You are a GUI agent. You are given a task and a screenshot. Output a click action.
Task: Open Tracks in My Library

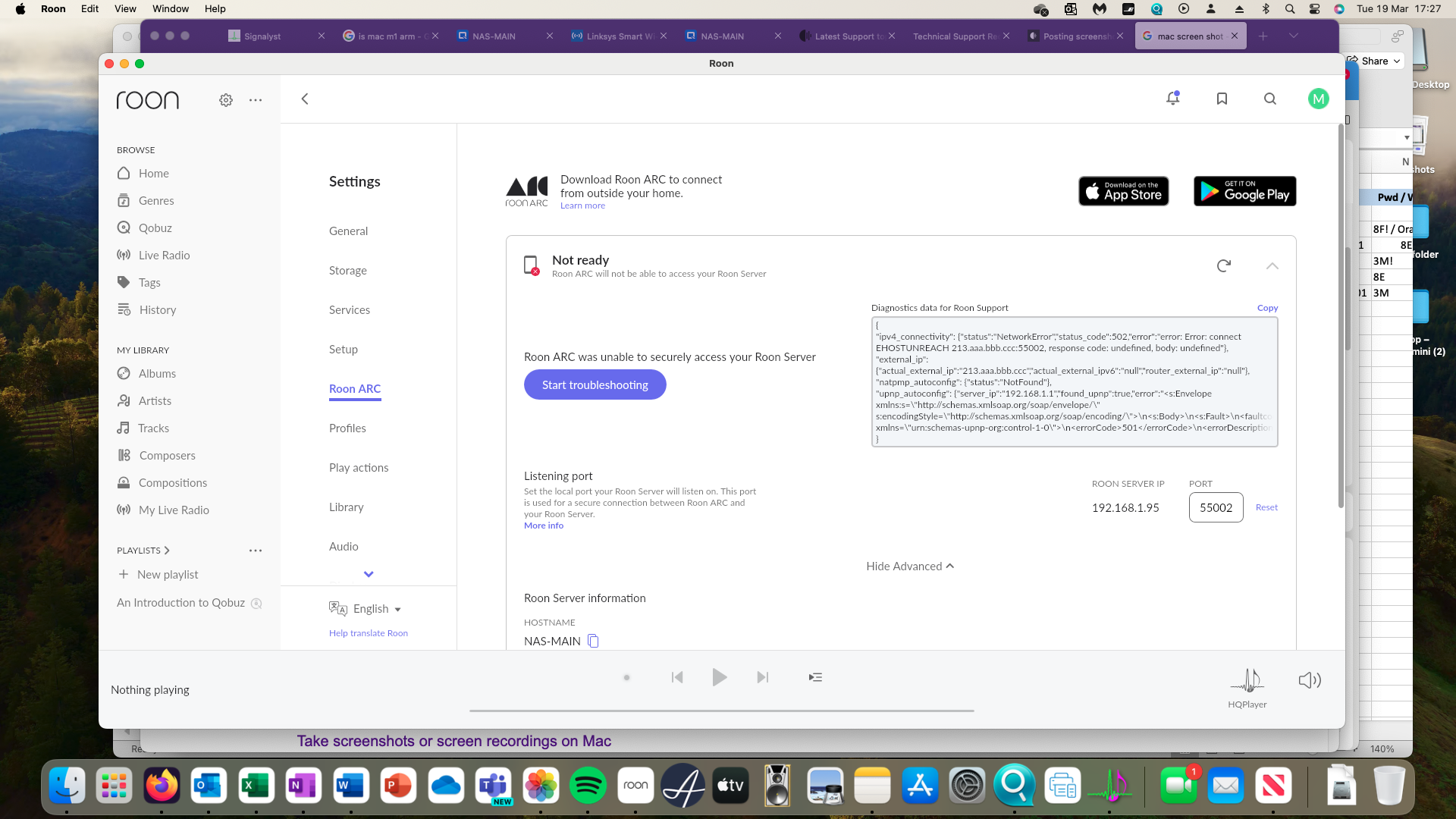click(x=153, y=428)
